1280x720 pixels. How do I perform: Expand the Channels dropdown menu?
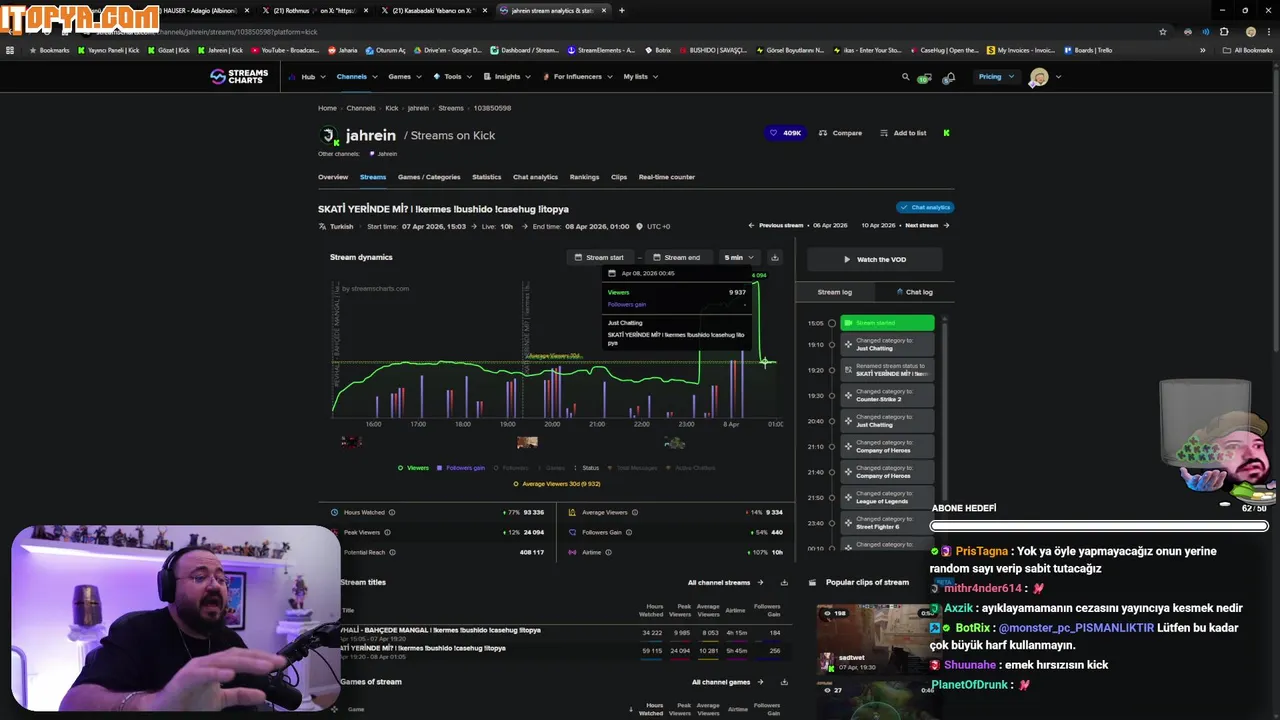pos(357,77)
